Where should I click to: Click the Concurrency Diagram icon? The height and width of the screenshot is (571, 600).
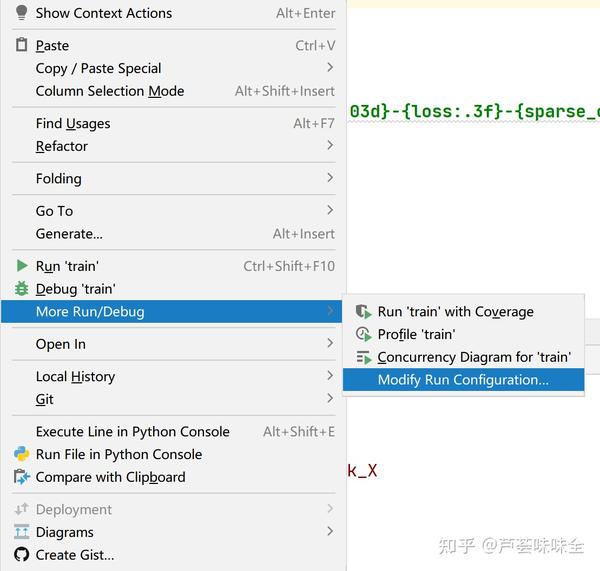[363, 357]
